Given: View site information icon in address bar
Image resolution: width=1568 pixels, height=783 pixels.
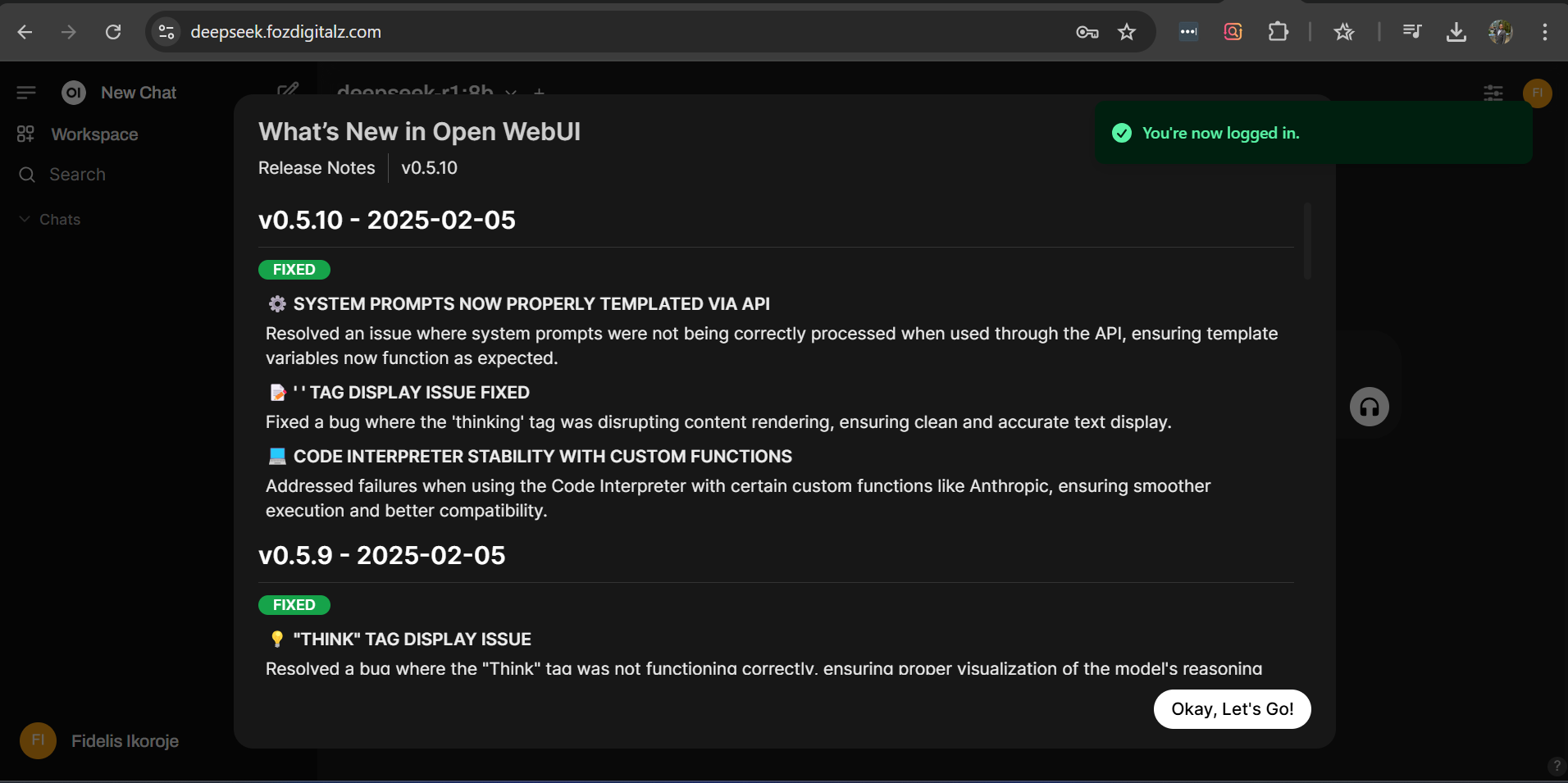Looking at the screenshot, I should 166,32.
